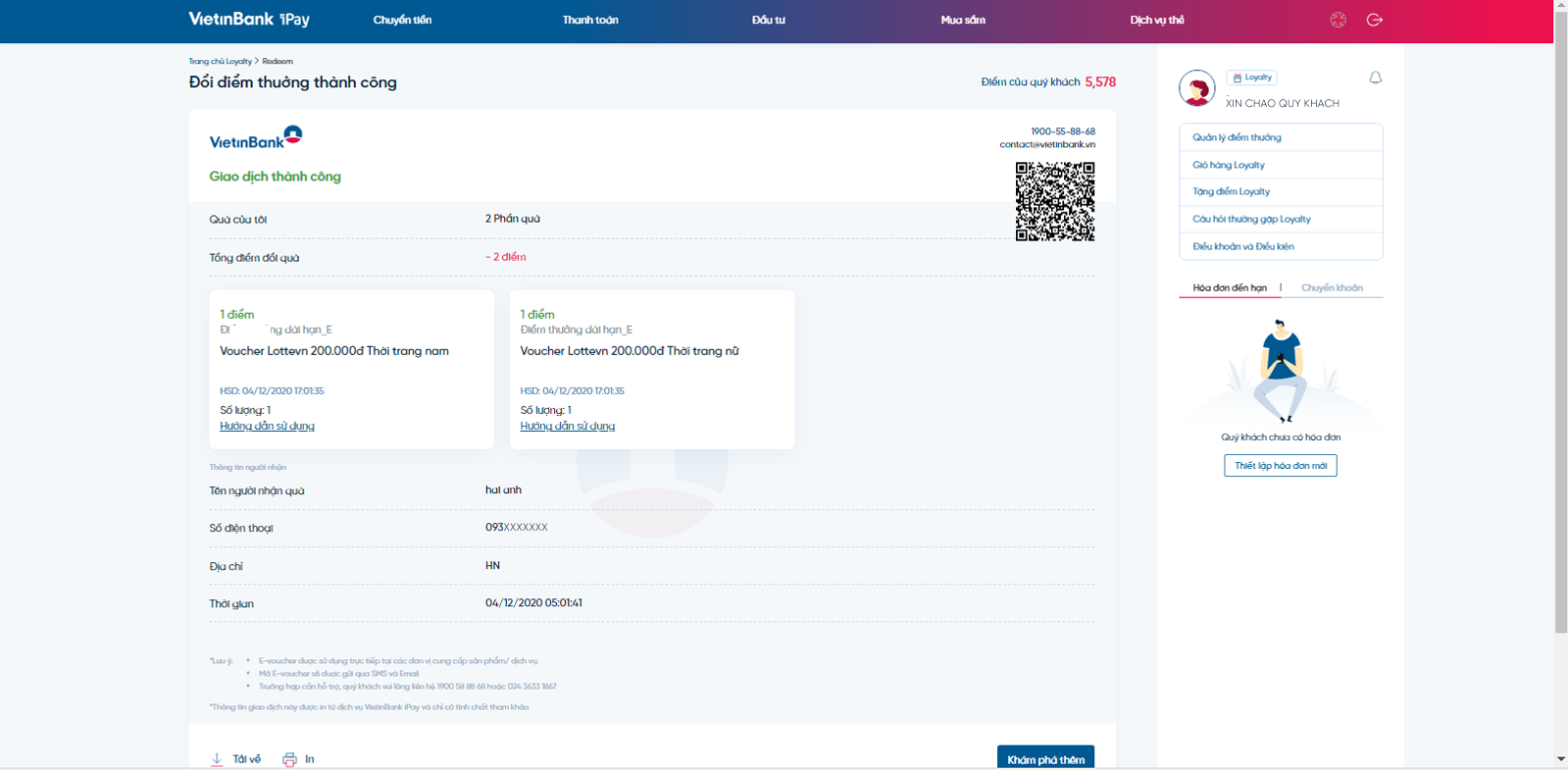This screenshot has width=1568, height=770.
Task: Click the In print label
Action: point(310,759)
